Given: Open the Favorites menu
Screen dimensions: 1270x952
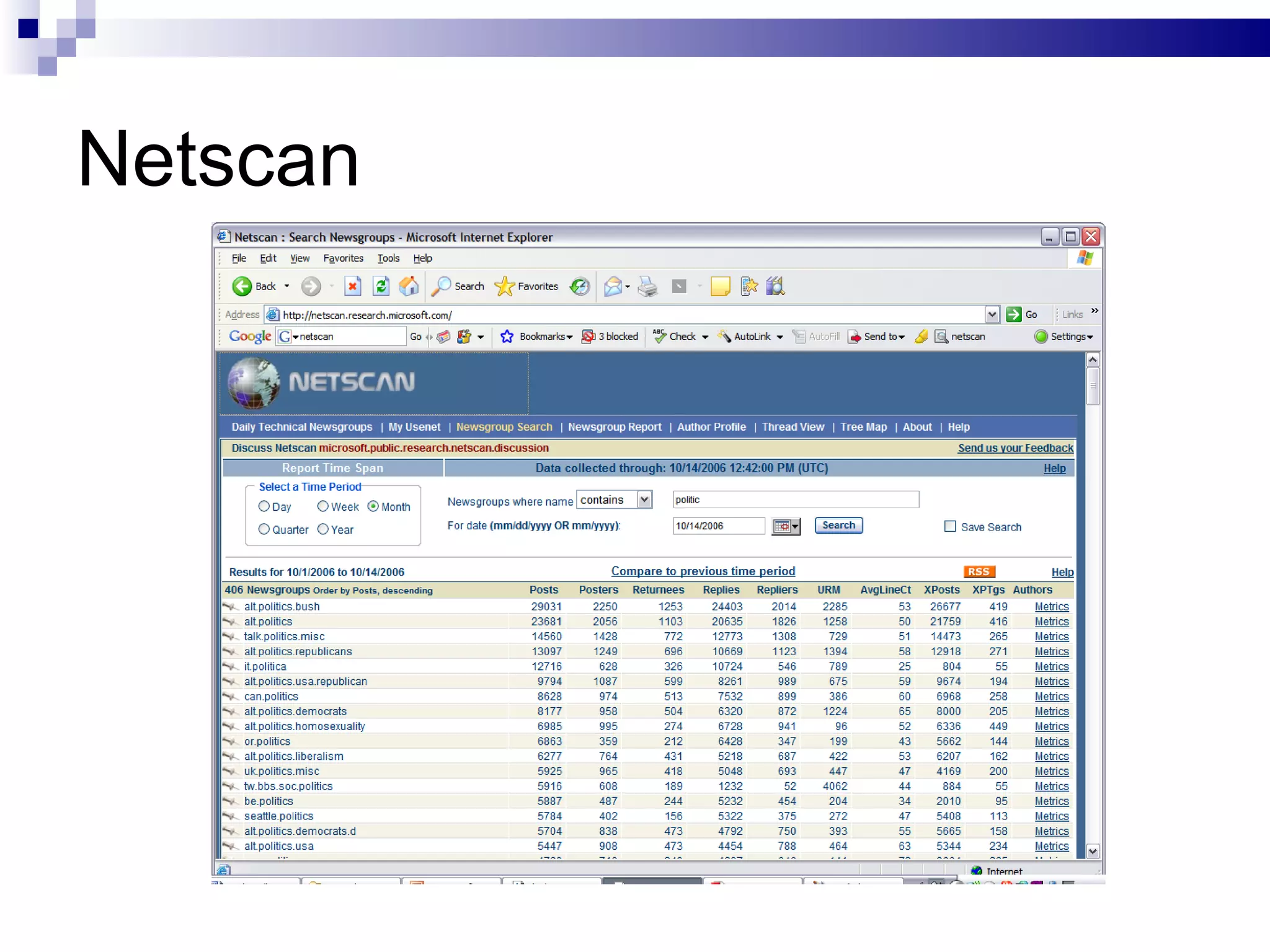Looking at the screenshot, I should click(x=344, y=258).
